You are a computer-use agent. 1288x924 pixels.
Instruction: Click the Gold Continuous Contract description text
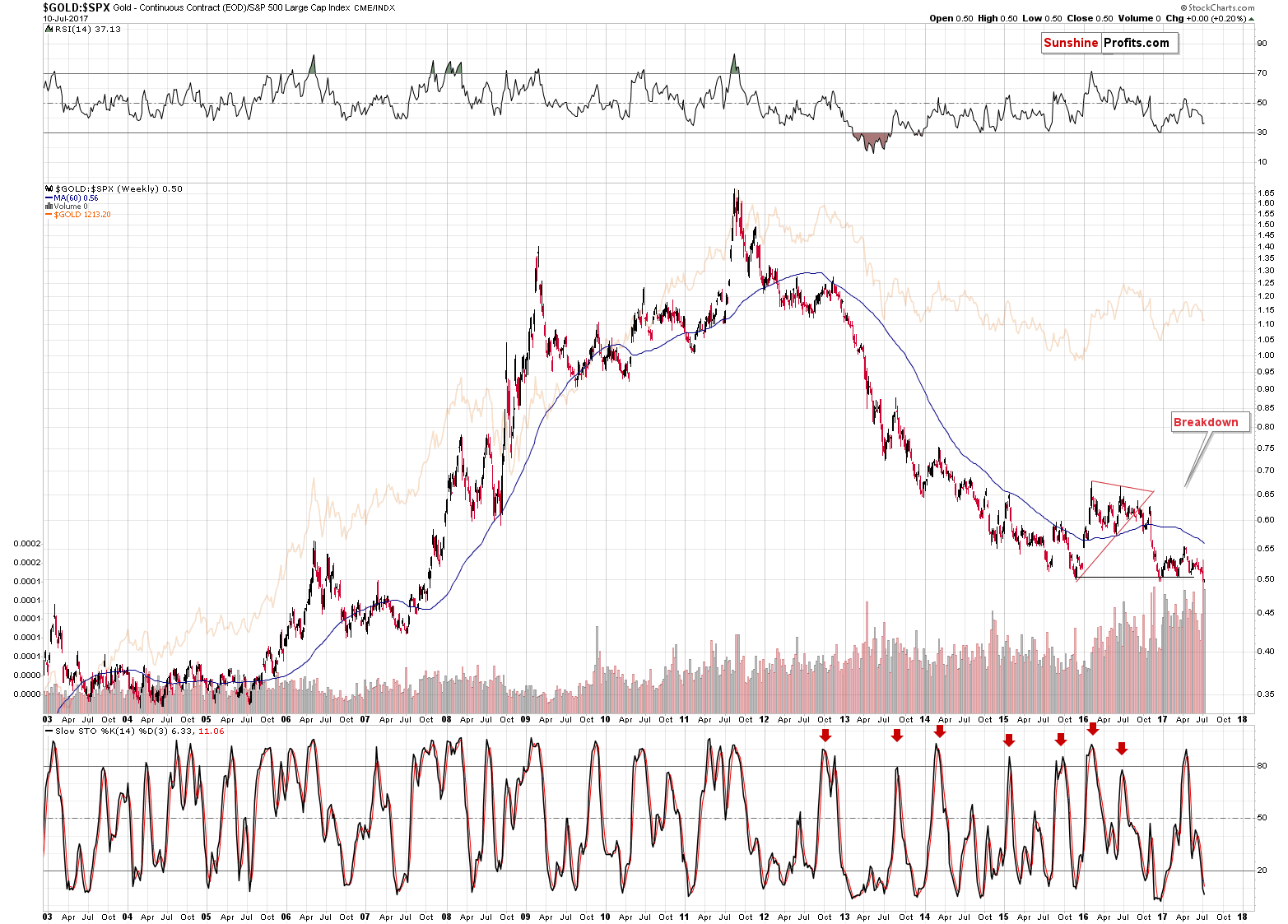(232, 7)
